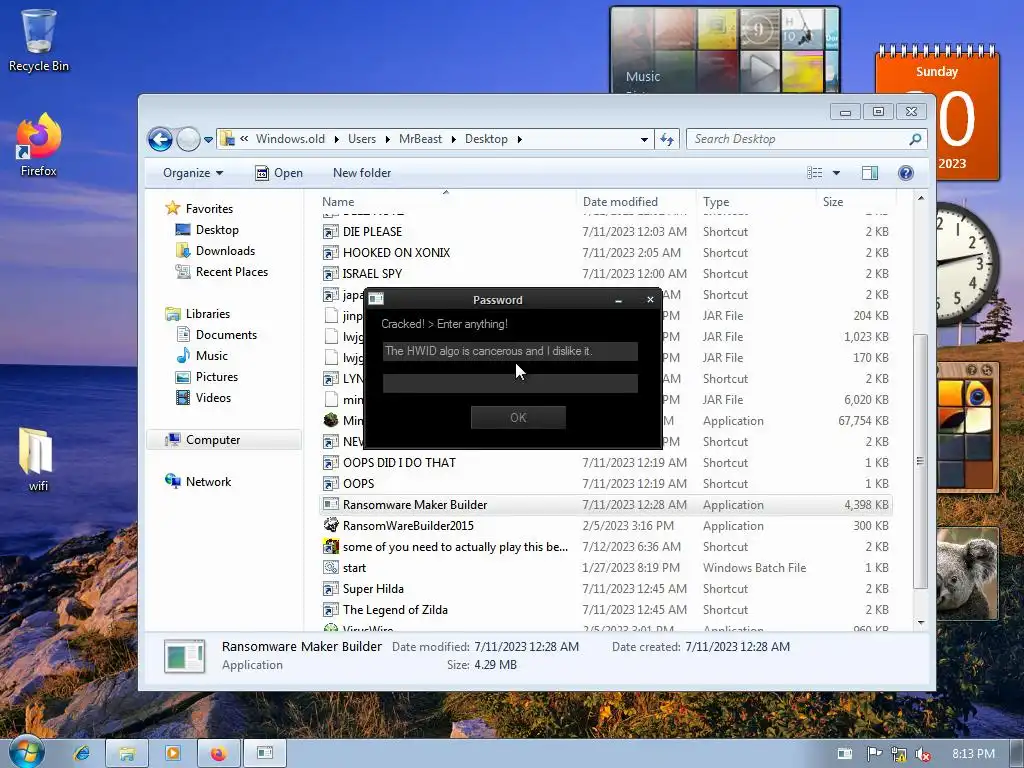Click the Explorer forward navigation arrow
1024x768 pixels.
pos(188,139)
